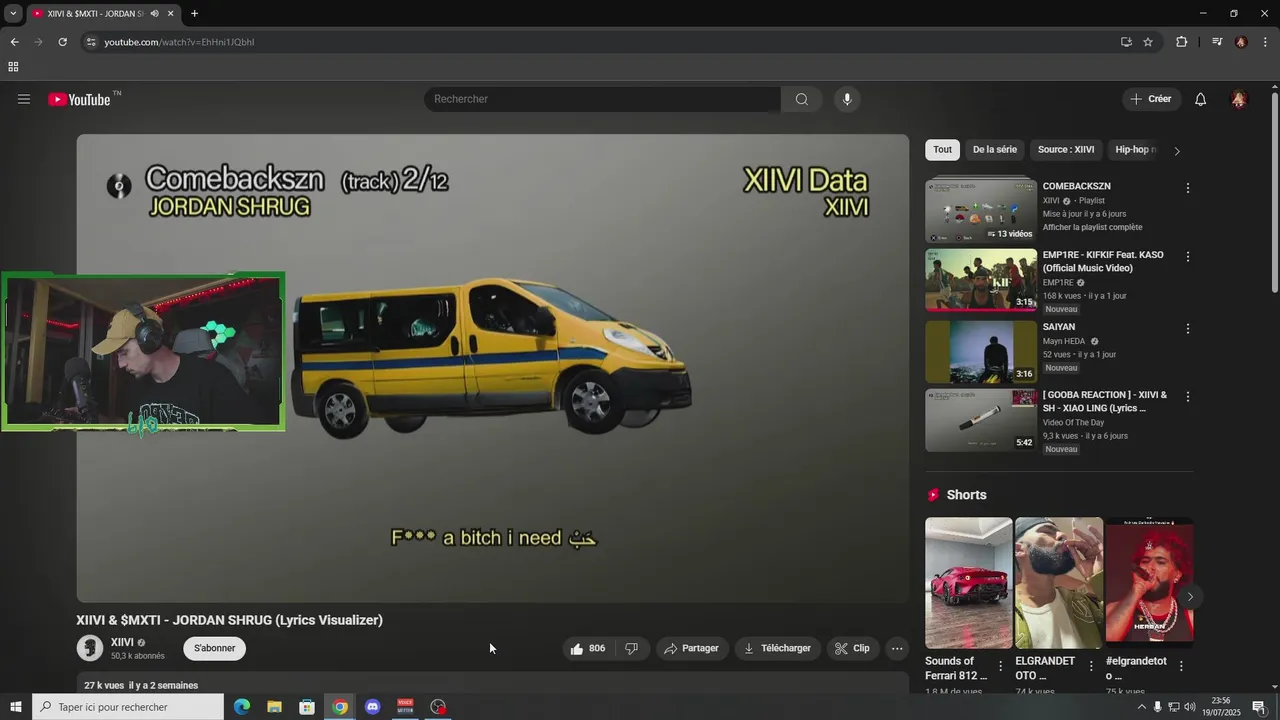Open the Windows hidden icons tray chevron
Viewport: 1280px width, 720px height.
pyautogui.click(x=1141, y=707)
